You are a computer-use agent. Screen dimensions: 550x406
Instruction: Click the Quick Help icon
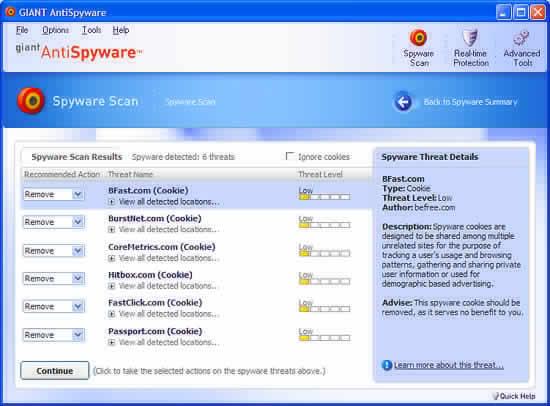[x=495, y=396]
